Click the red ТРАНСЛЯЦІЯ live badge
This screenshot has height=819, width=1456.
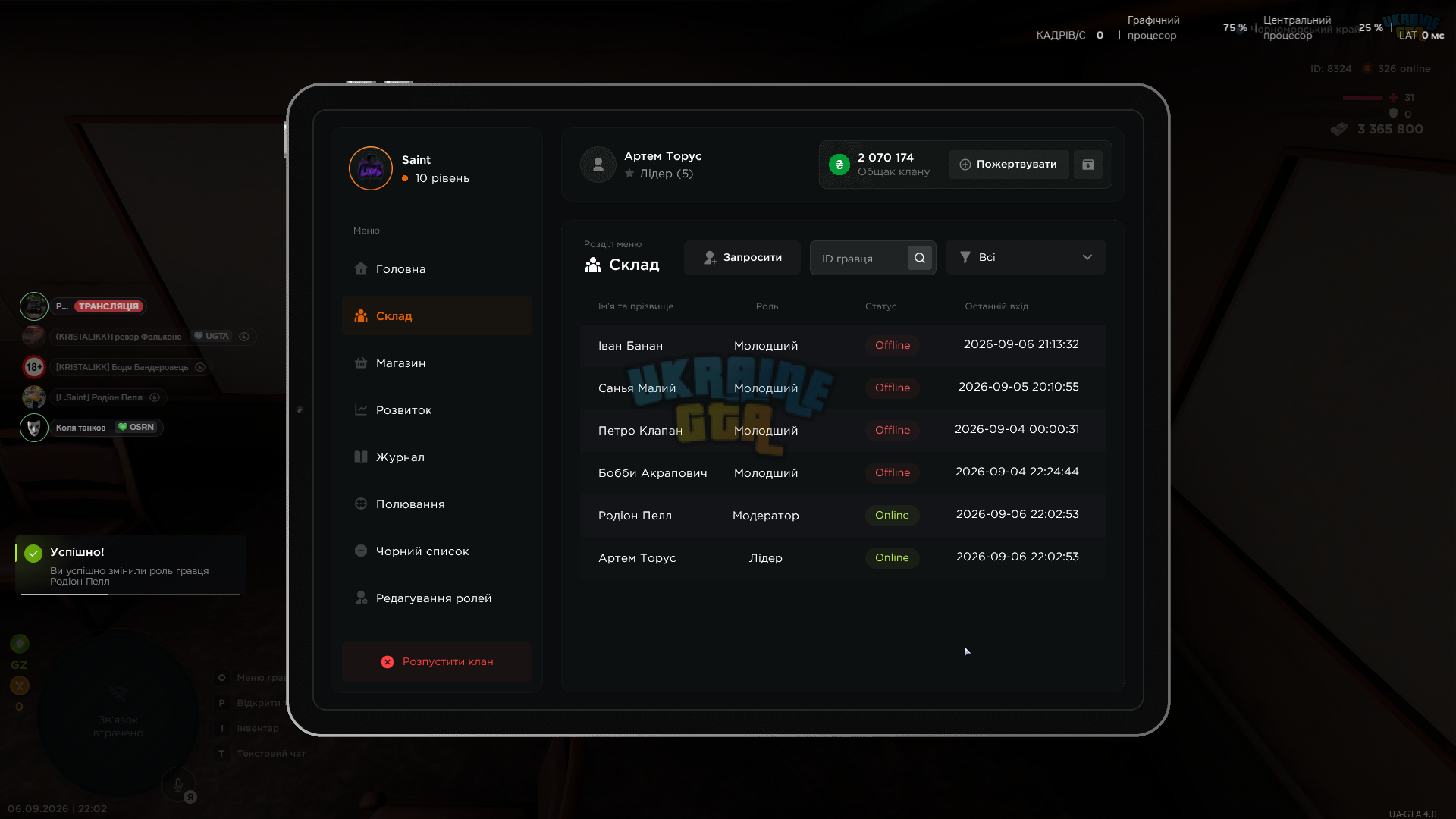click(x=109, y=306)
